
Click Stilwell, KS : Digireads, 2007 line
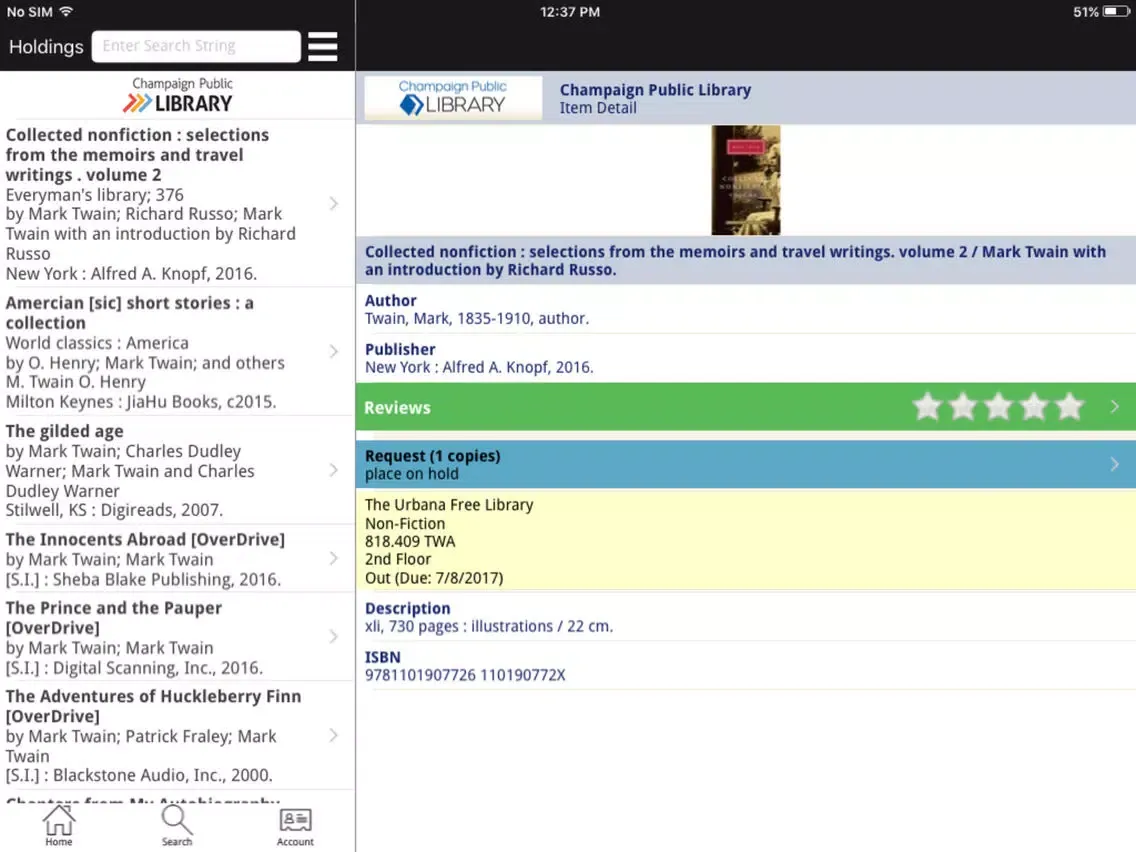click(x=114, y=510)
